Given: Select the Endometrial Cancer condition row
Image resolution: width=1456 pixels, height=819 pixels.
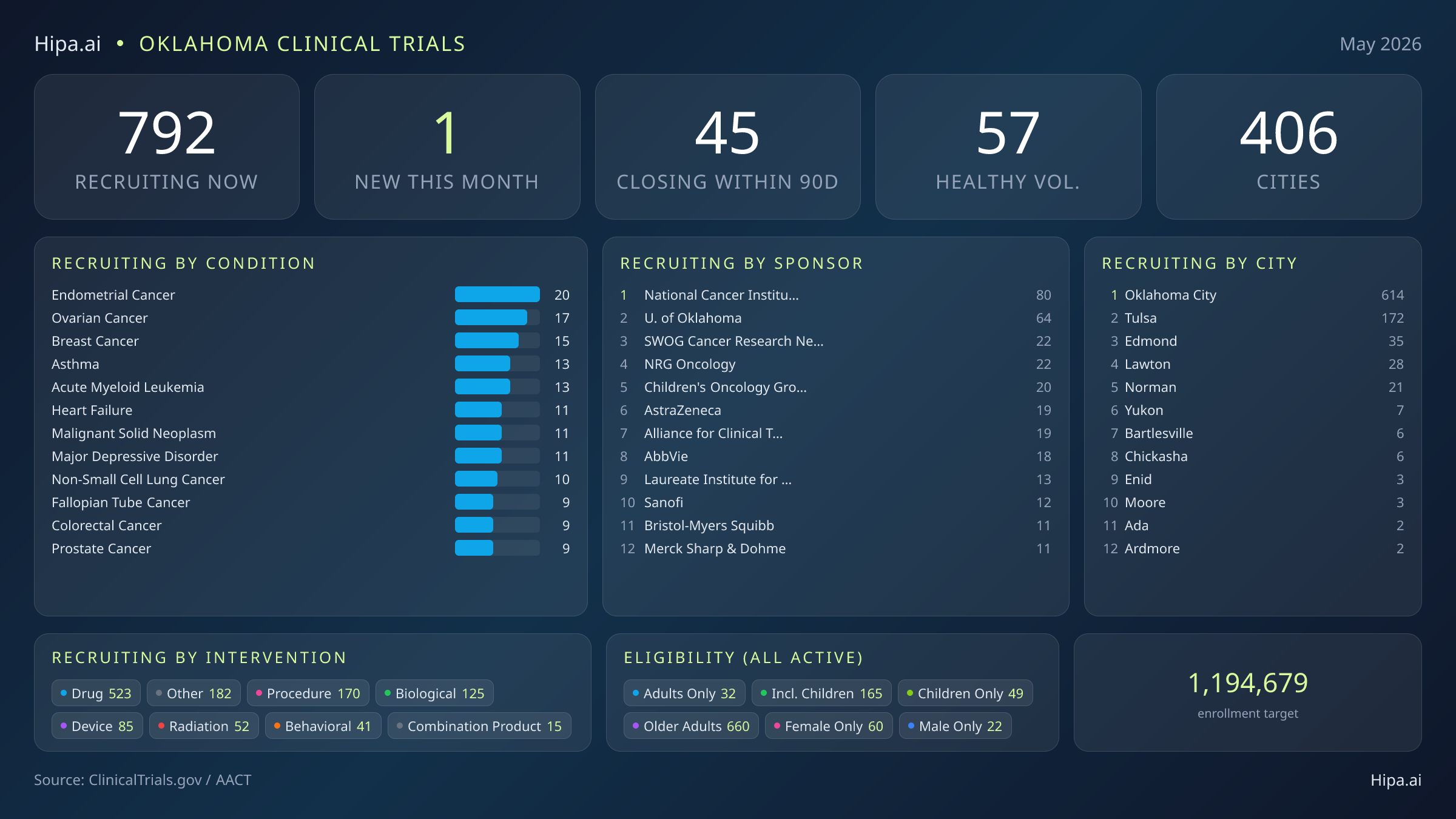Looking at the screenshot, I should point(311,295).
